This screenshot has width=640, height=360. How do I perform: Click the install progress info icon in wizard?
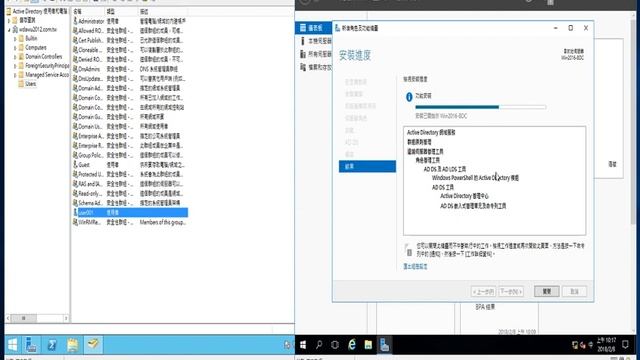(x=409, y=97)
